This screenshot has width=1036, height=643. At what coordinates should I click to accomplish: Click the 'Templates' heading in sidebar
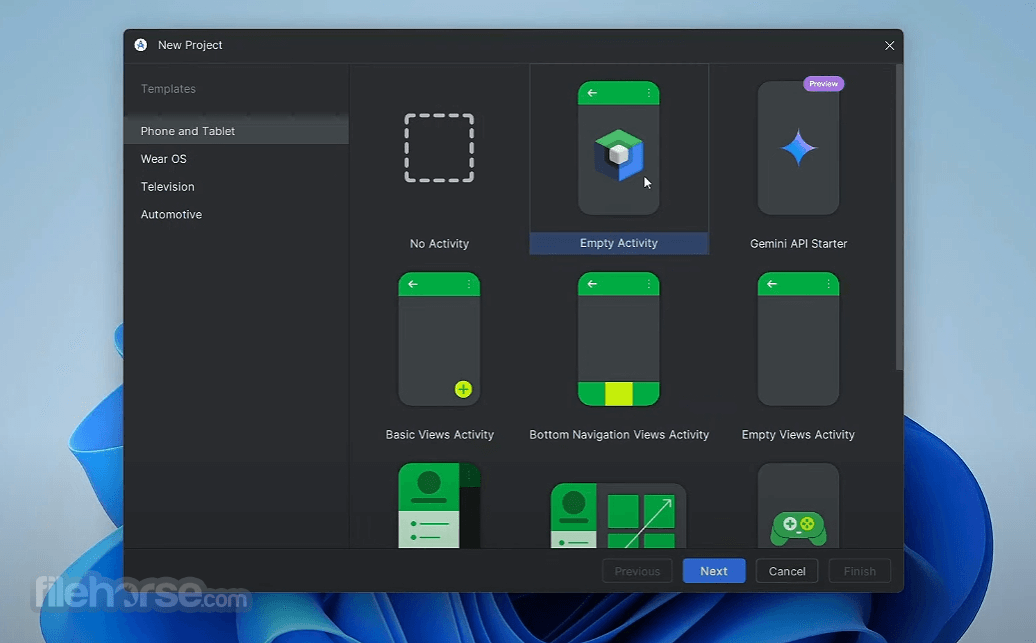168,89
